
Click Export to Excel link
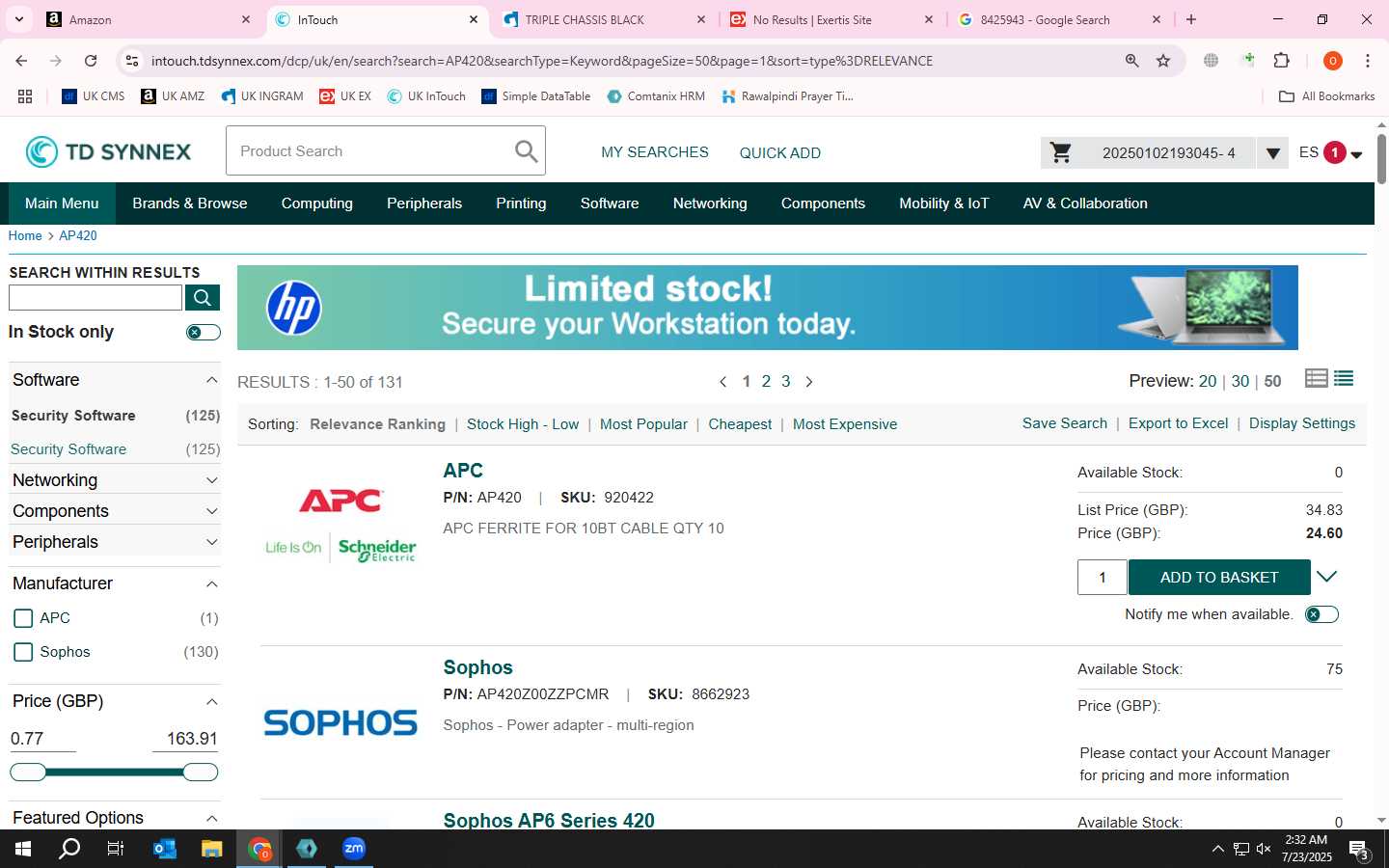coord(1178,423)
